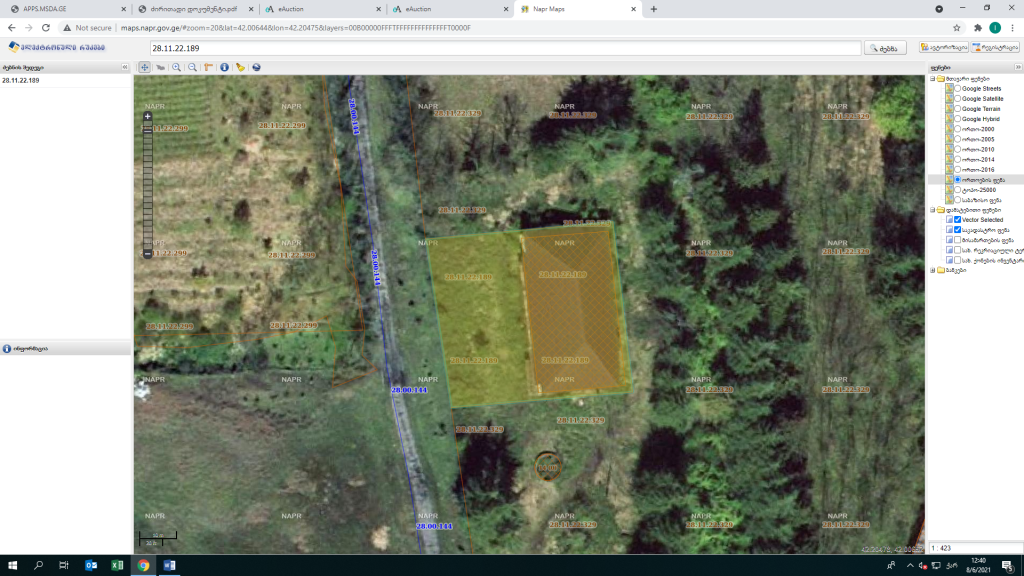Click the scale field showing 1 : 423
Image resolution: width=1024 pixels, height=576 pixels.
pos(975,549)
